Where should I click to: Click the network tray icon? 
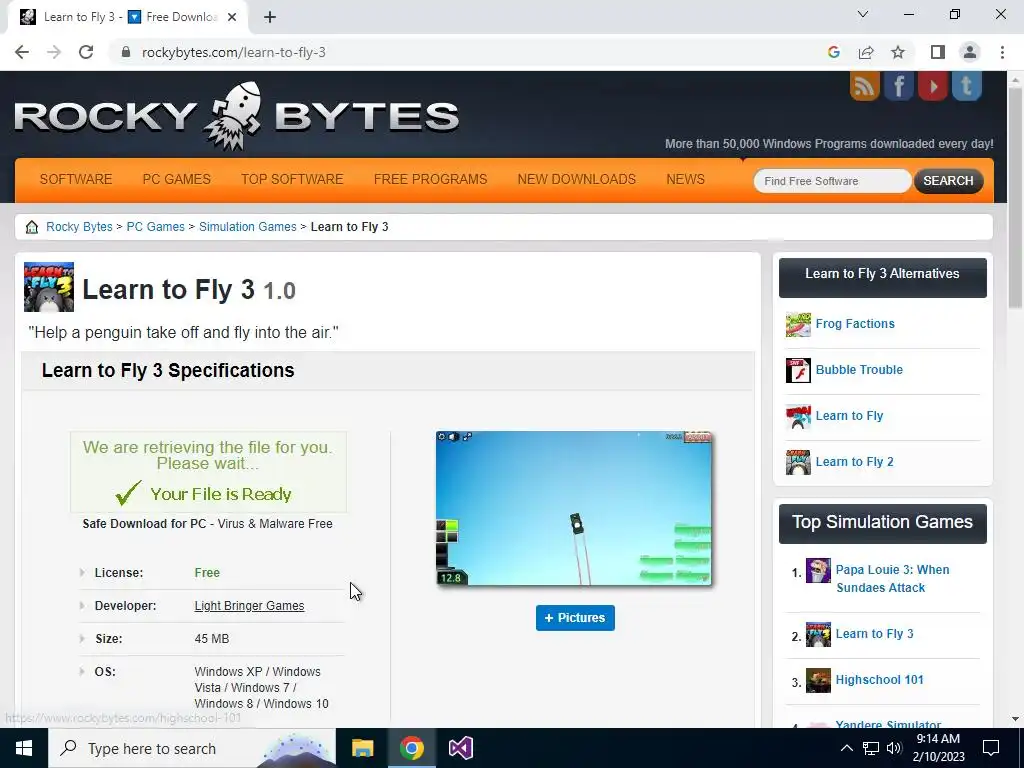[x=871, y=748]
